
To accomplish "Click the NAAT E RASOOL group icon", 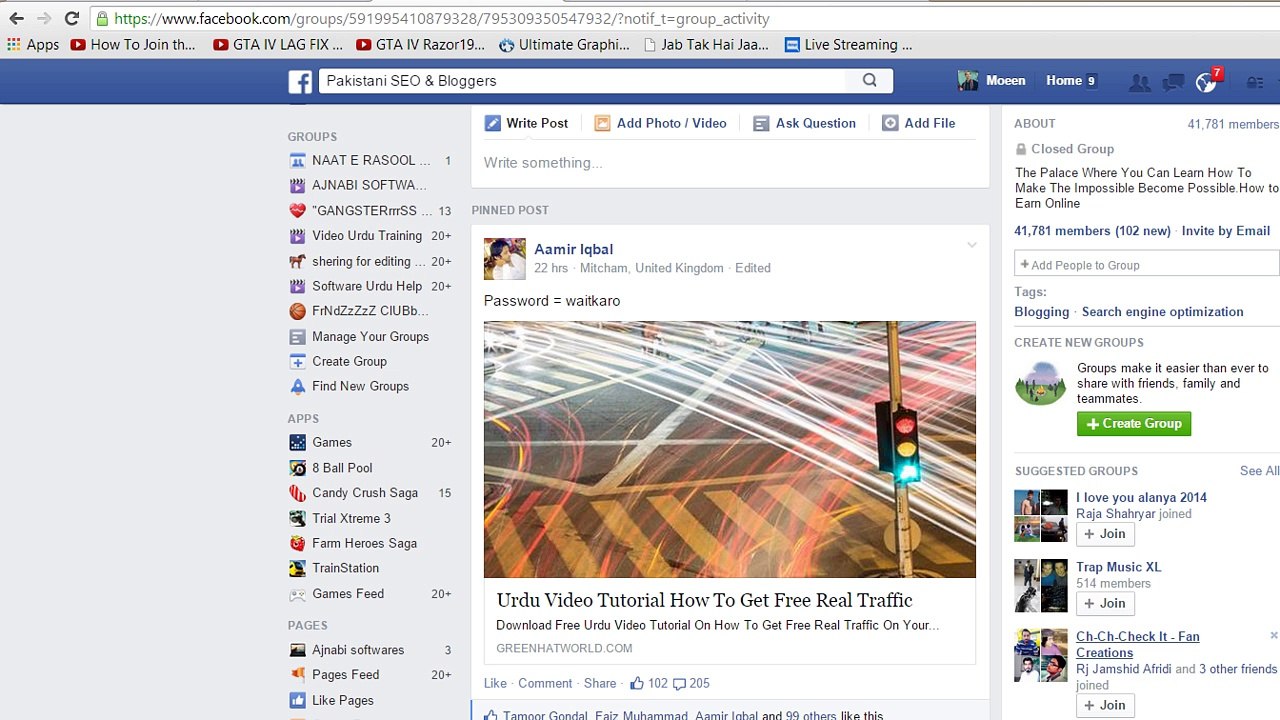I will click(297, 160).
